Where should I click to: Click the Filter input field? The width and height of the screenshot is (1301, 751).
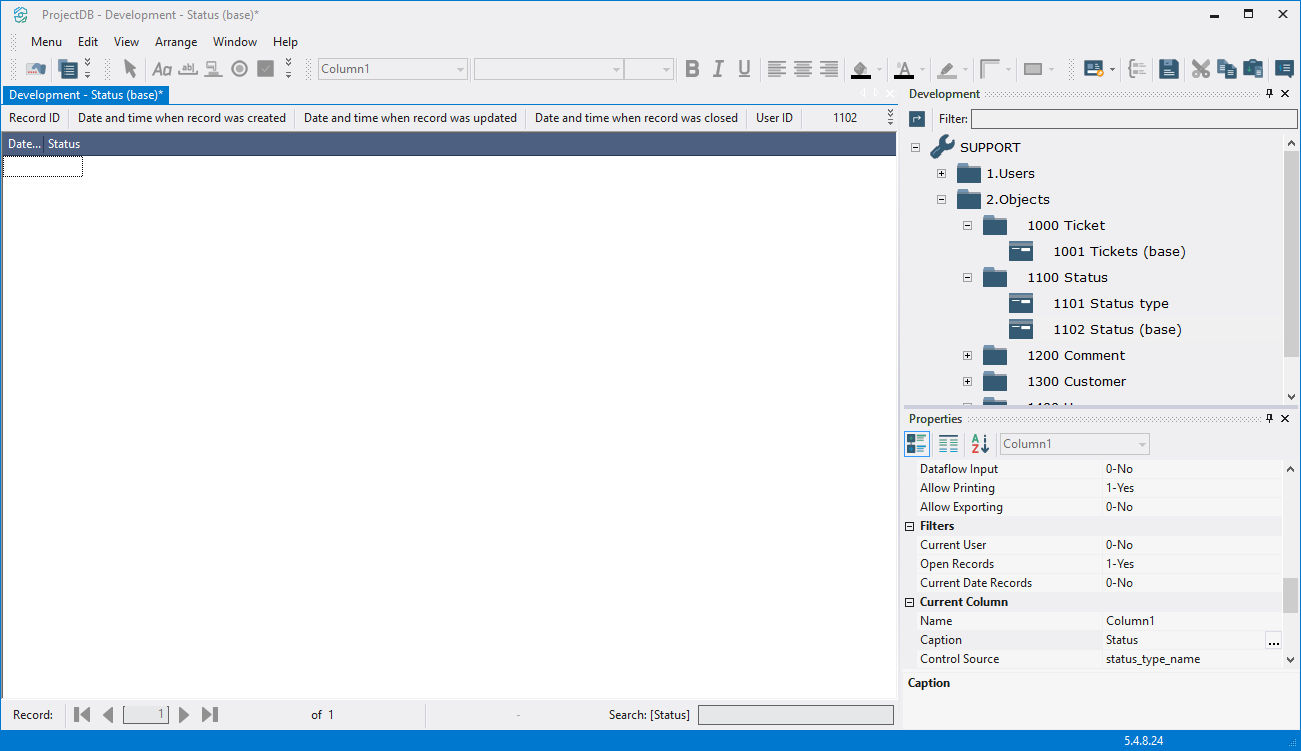(x=1133, y=119)
